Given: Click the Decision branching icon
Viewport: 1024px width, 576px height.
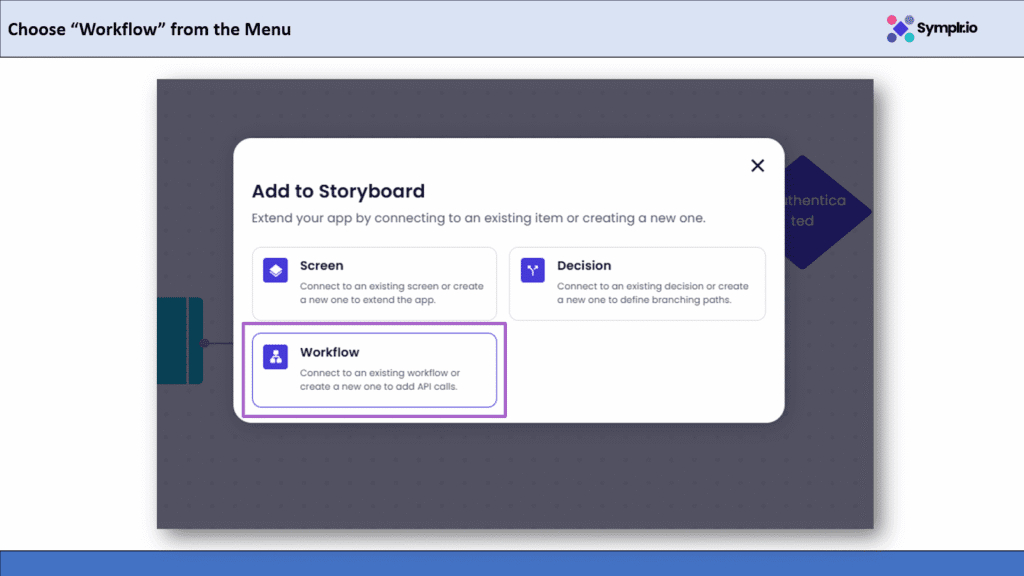Looking at the screenshot, I should (x=532, y=271).
